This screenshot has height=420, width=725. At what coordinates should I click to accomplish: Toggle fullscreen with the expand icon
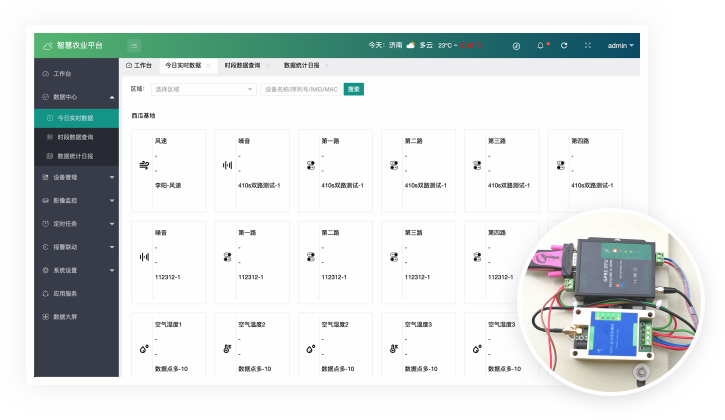tap(587, 45)
